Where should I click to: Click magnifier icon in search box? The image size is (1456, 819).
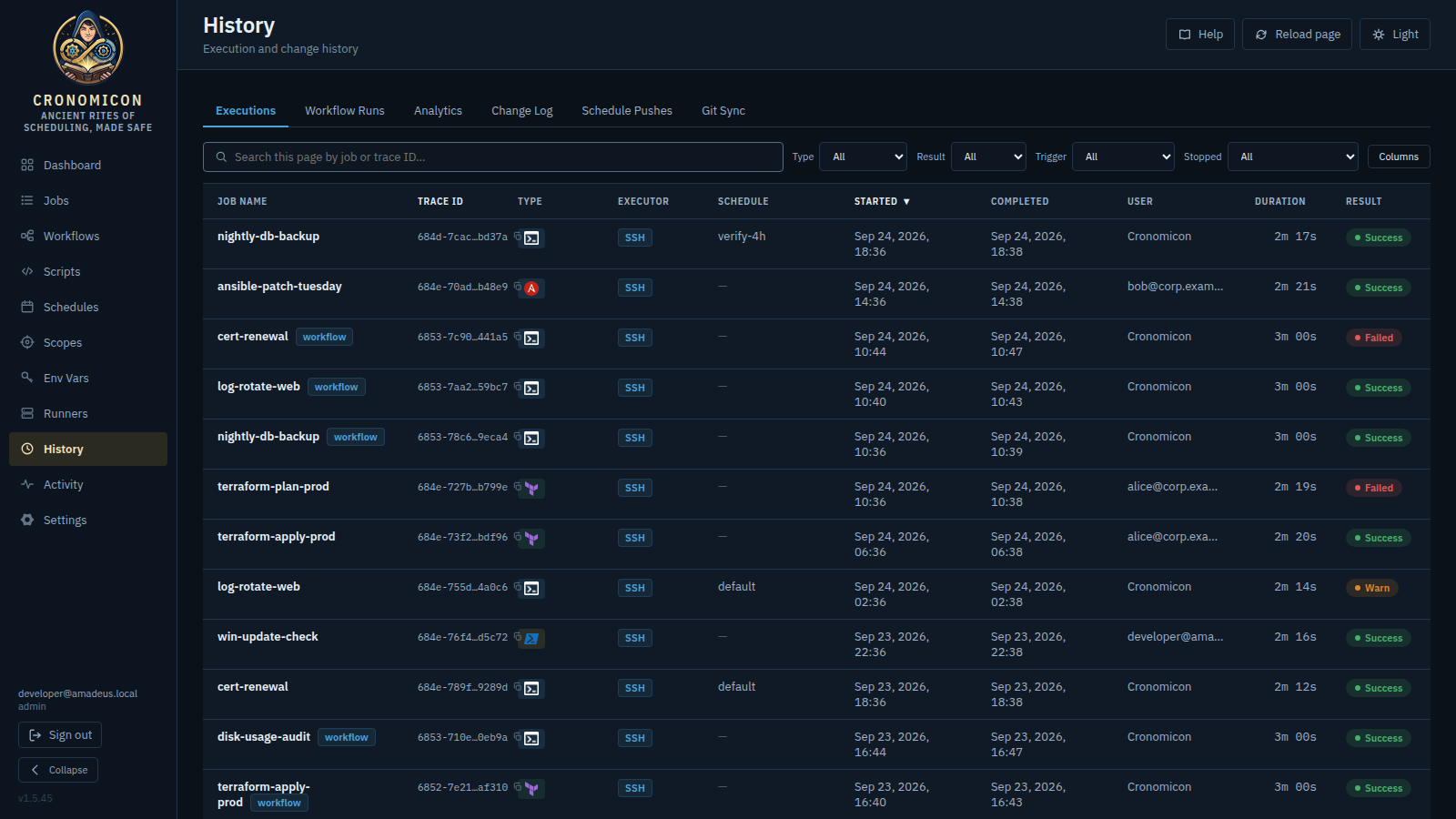point(221,157)
